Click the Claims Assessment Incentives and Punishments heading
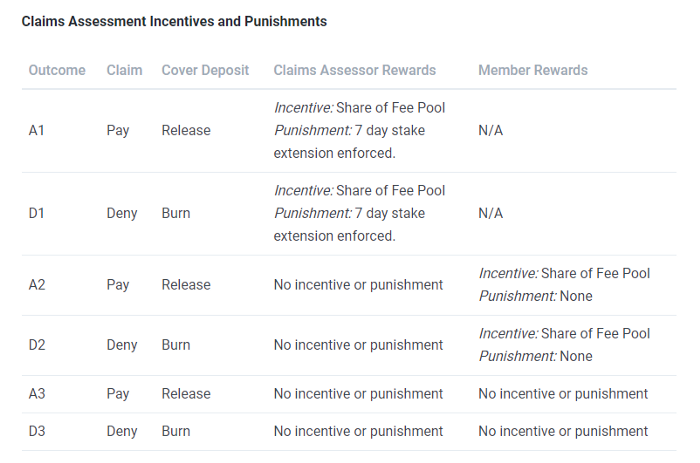 pos(174,21)
